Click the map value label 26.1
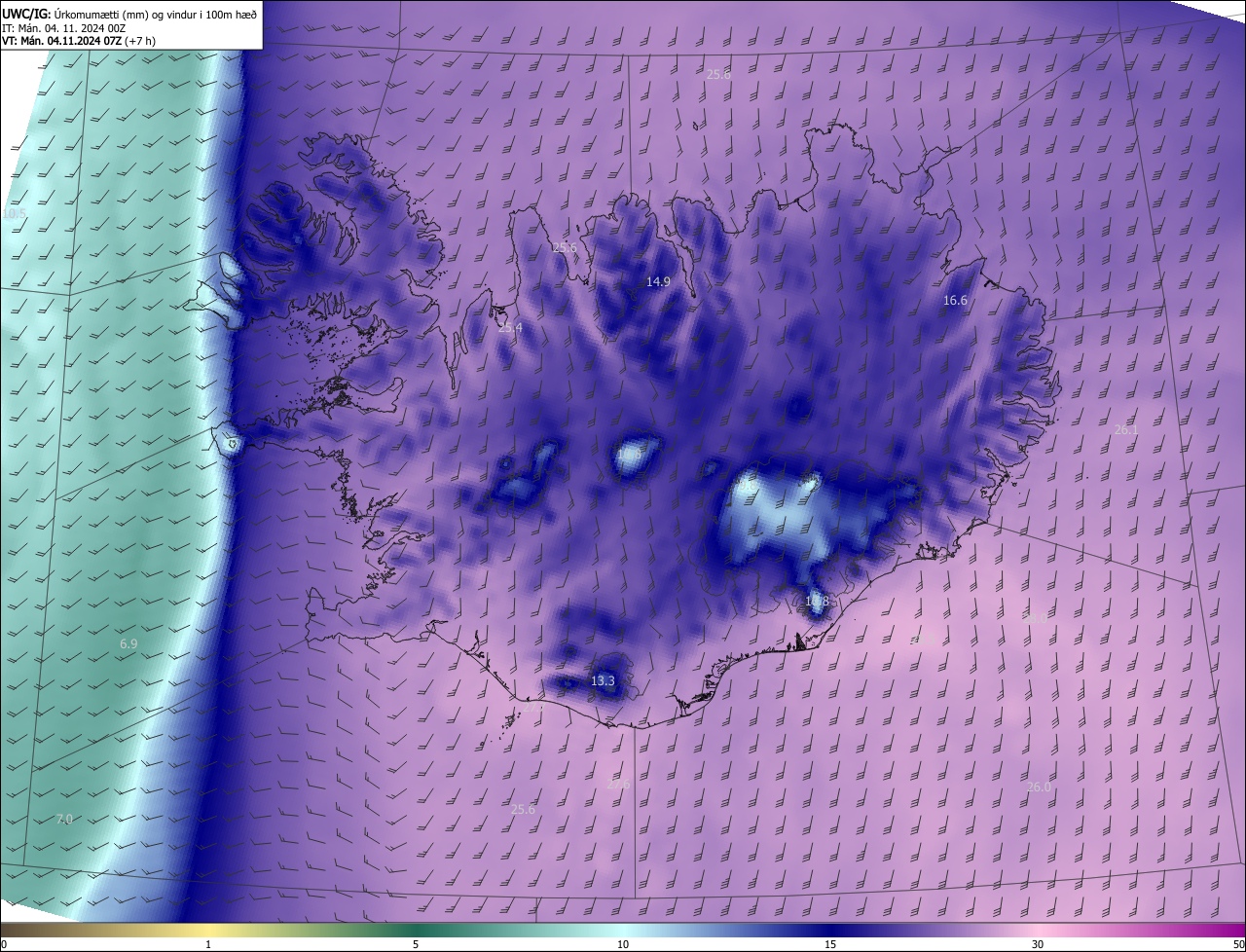The image size is (1246, 952). click(x=1125, y=429)
